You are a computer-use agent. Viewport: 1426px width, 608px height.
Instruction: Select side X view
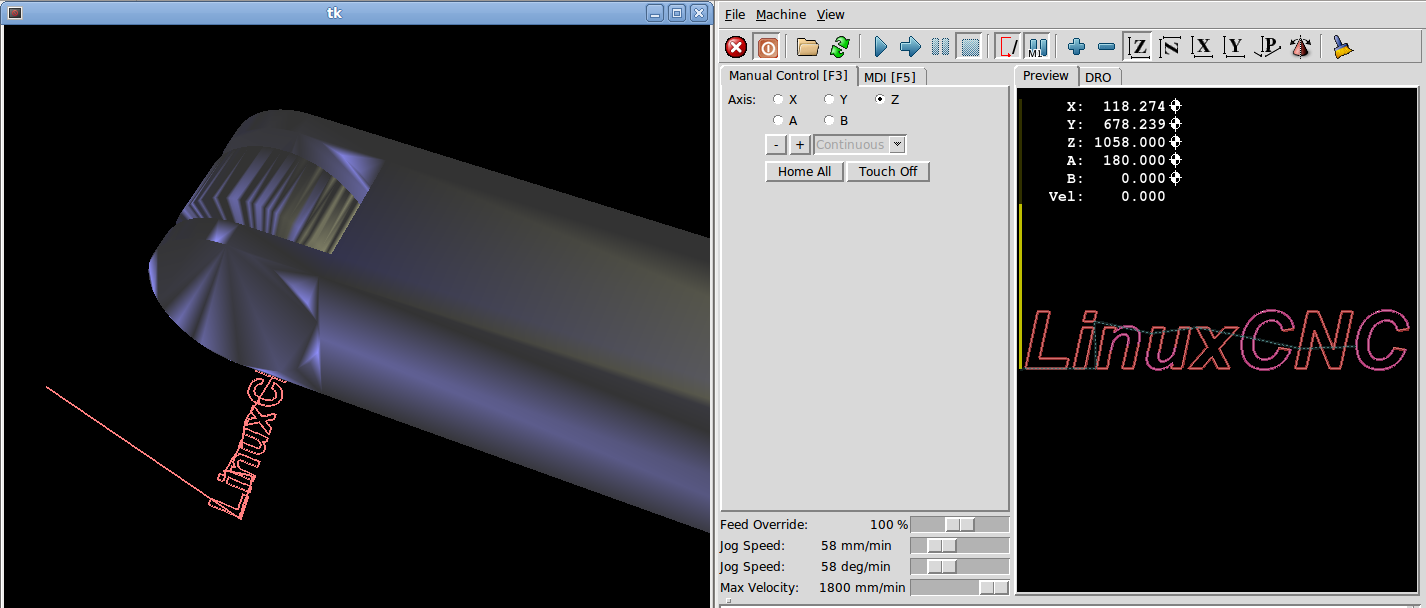[1203, 47]
